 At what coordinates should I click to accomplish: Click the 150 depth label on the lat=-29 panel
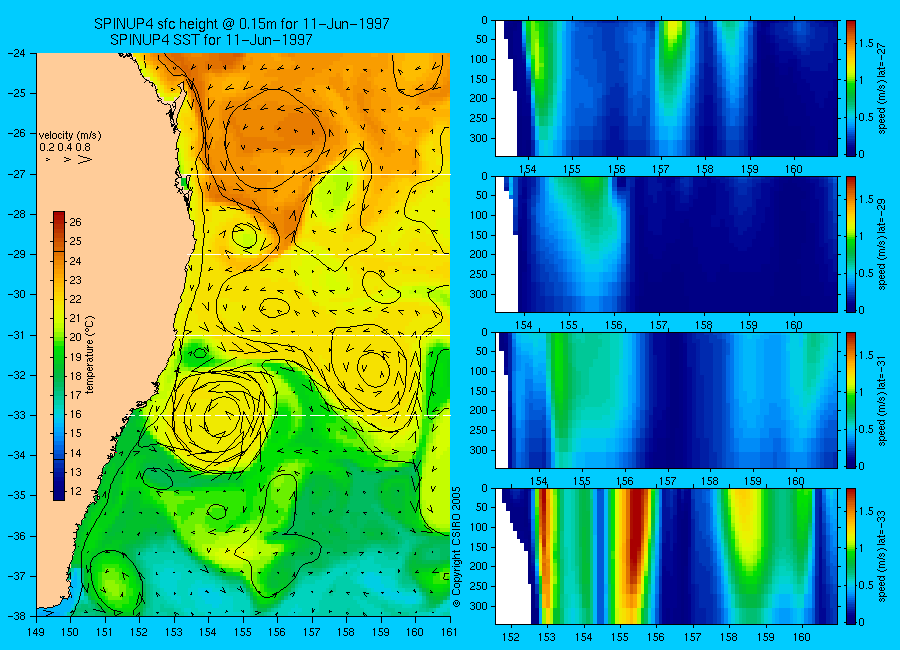pos(479,235)
